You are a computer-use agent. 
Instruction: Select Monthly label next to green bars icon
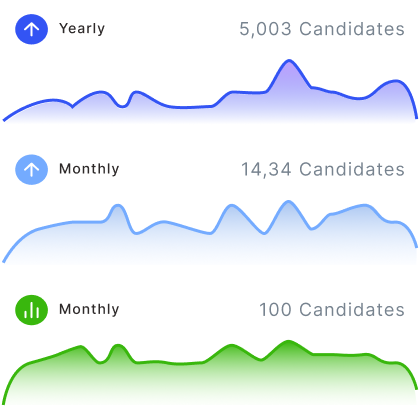[x=89, y=310]
